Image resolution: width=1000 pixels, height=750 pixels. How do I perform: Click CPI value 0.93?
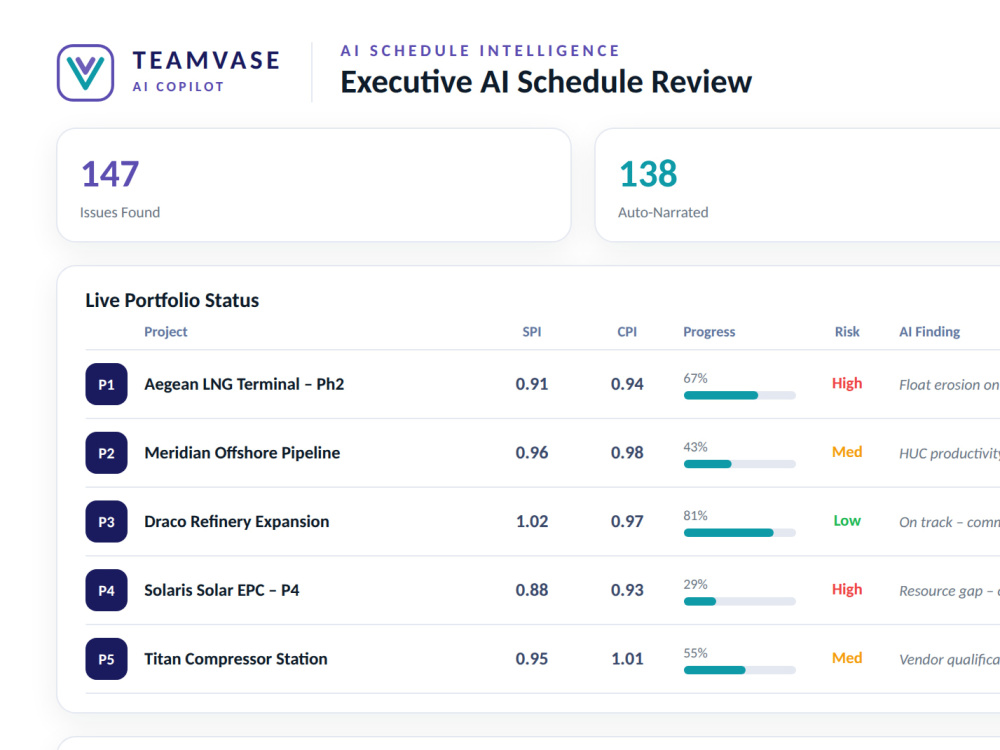click(627, 591)
